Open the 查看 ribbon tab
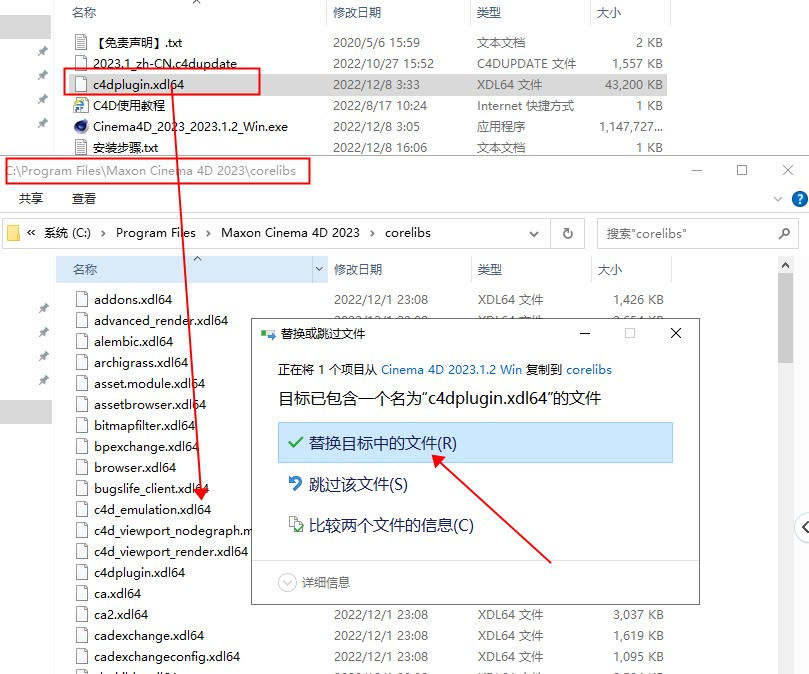This screenshot has height=674, width=809. tap(84, 199)
